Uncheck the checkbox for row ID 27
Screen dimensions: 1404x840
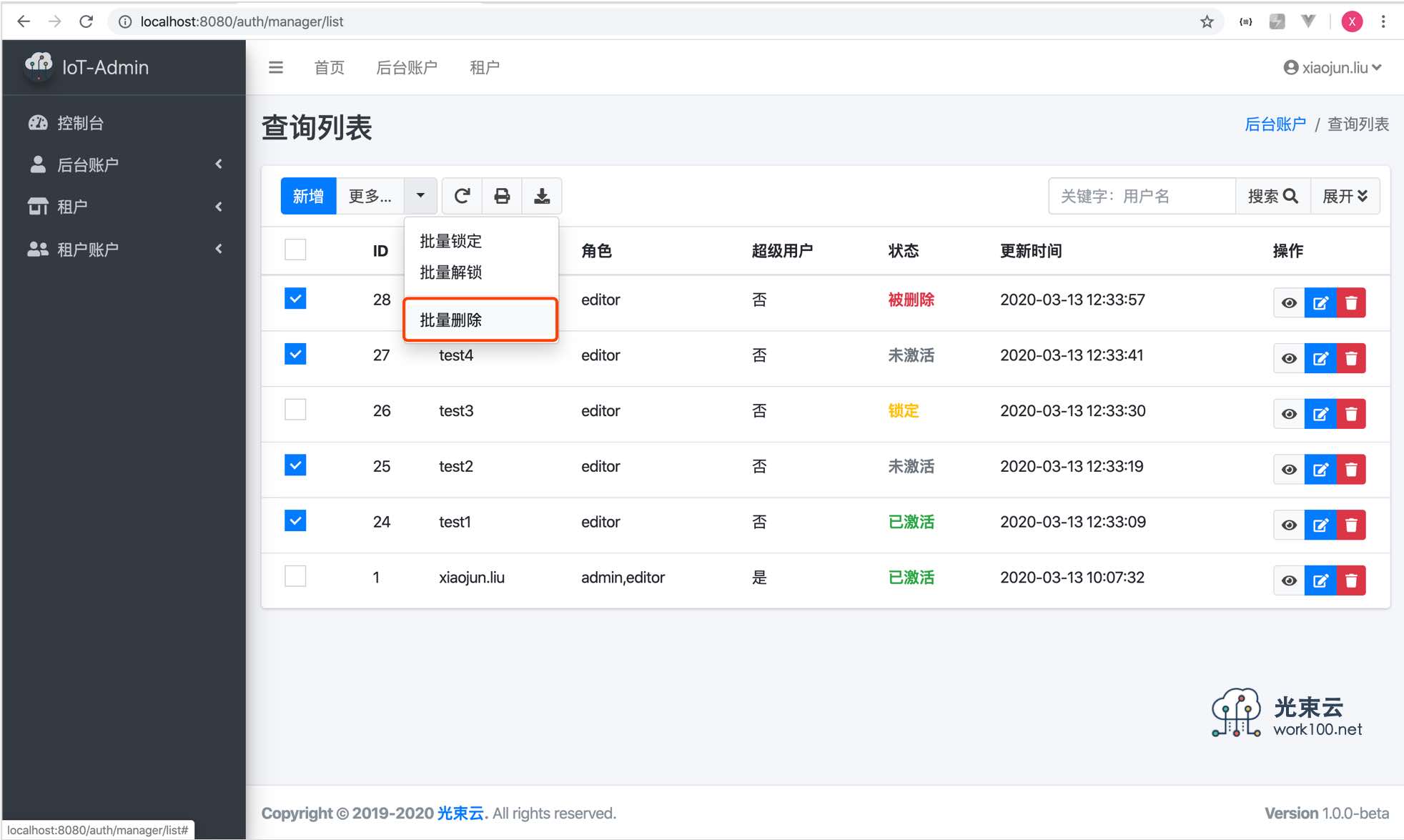295,354
